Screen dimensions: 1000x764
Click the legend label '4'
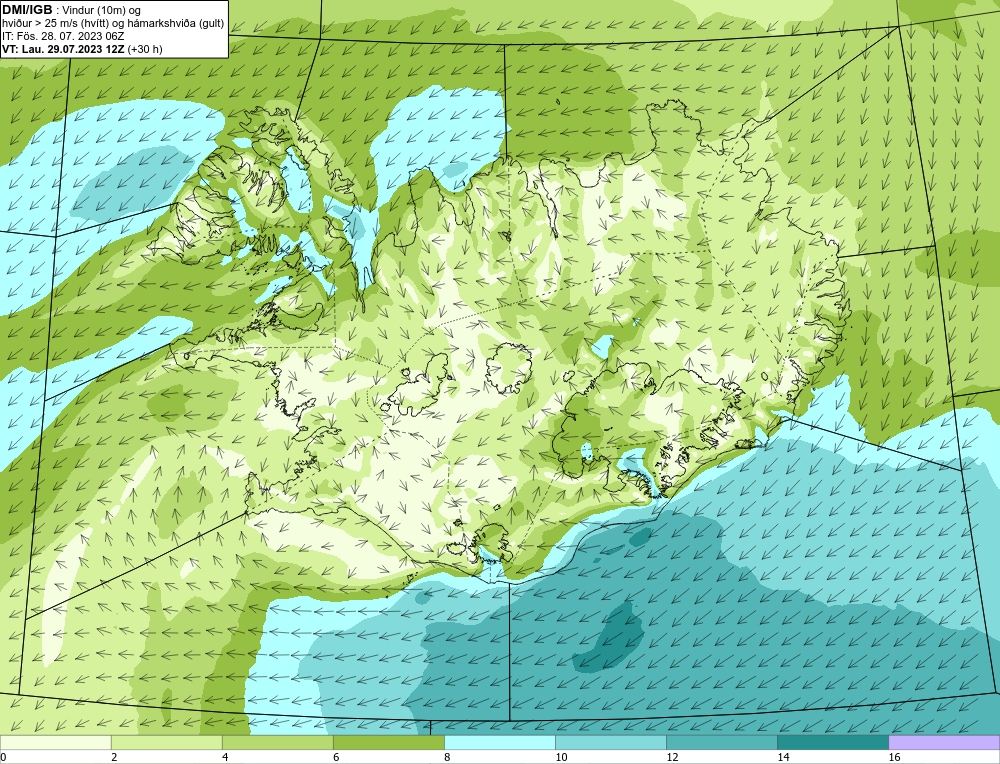coord(225,757)
